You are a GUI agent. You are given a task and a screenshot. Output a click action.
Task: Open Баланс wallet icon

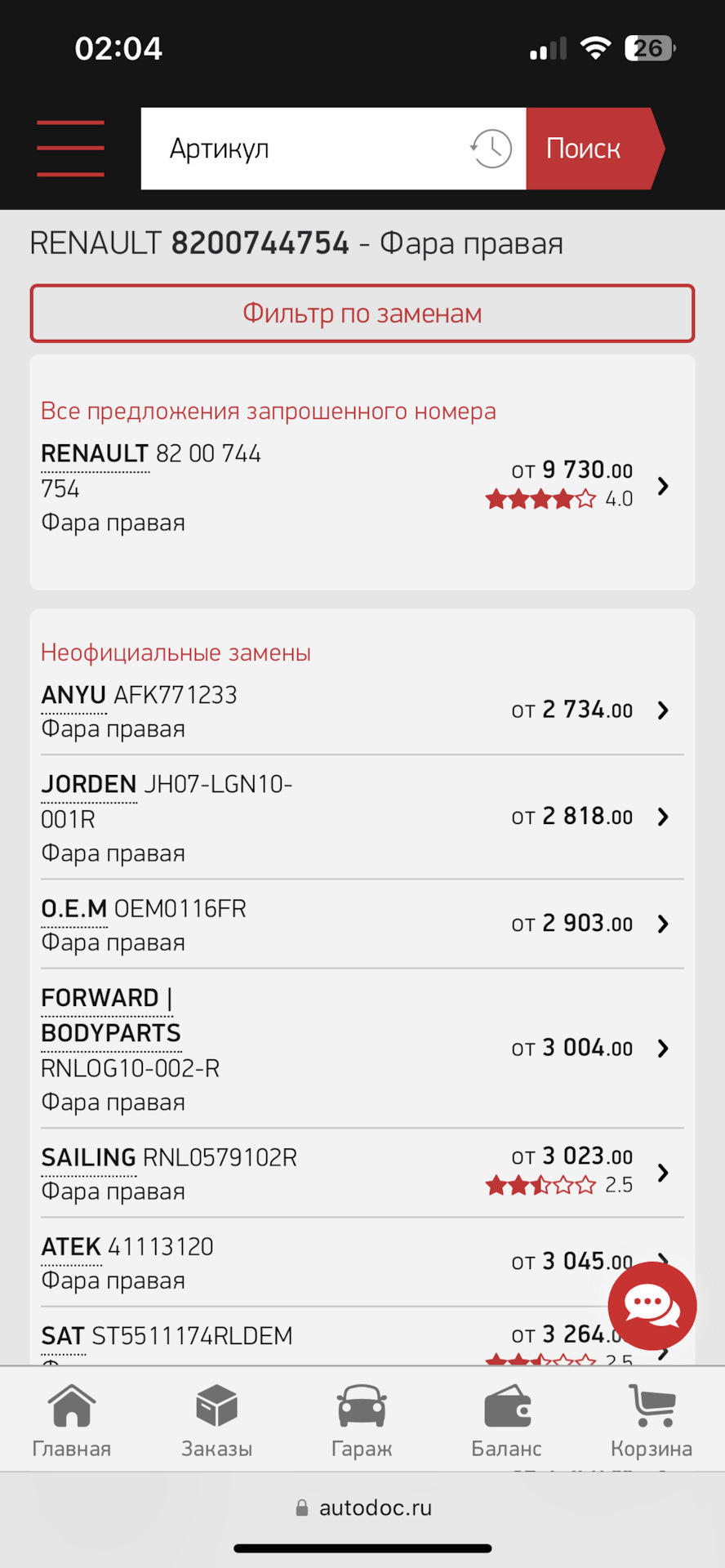506,1422
